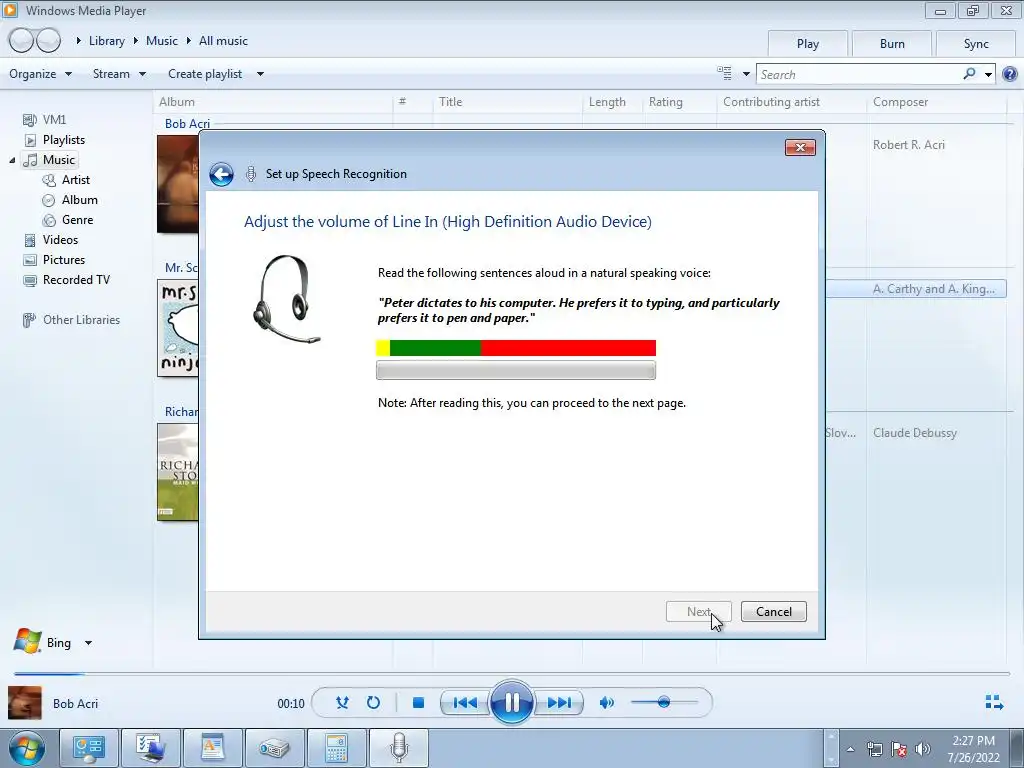Viewport: 1024px width, 768px height.
Task: Open the Organize menu
Action: click(40, 74)
